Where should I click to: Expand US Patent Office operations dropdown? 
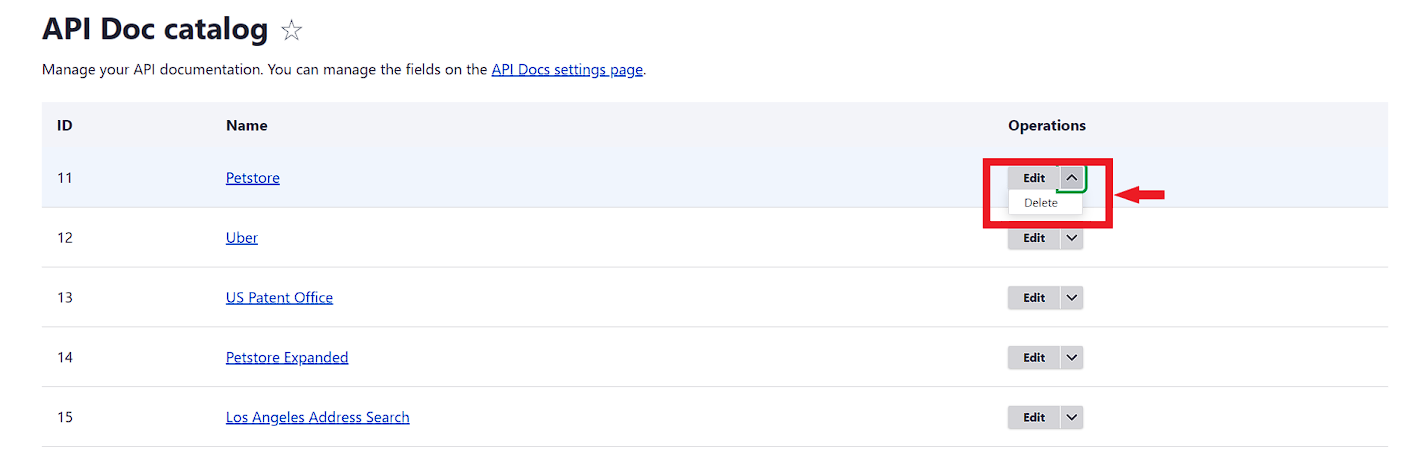coord(1071,298)
